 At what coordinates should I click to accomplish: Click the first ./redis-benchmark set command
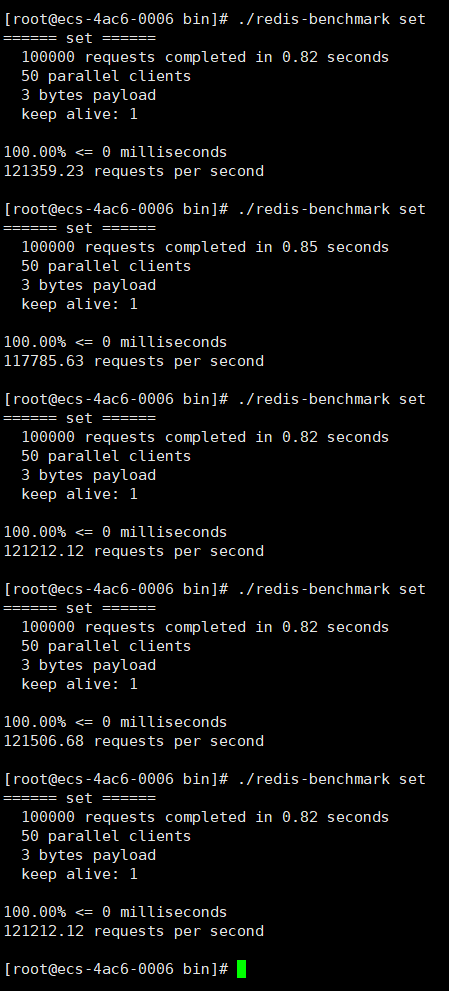(x=331, y=19)
